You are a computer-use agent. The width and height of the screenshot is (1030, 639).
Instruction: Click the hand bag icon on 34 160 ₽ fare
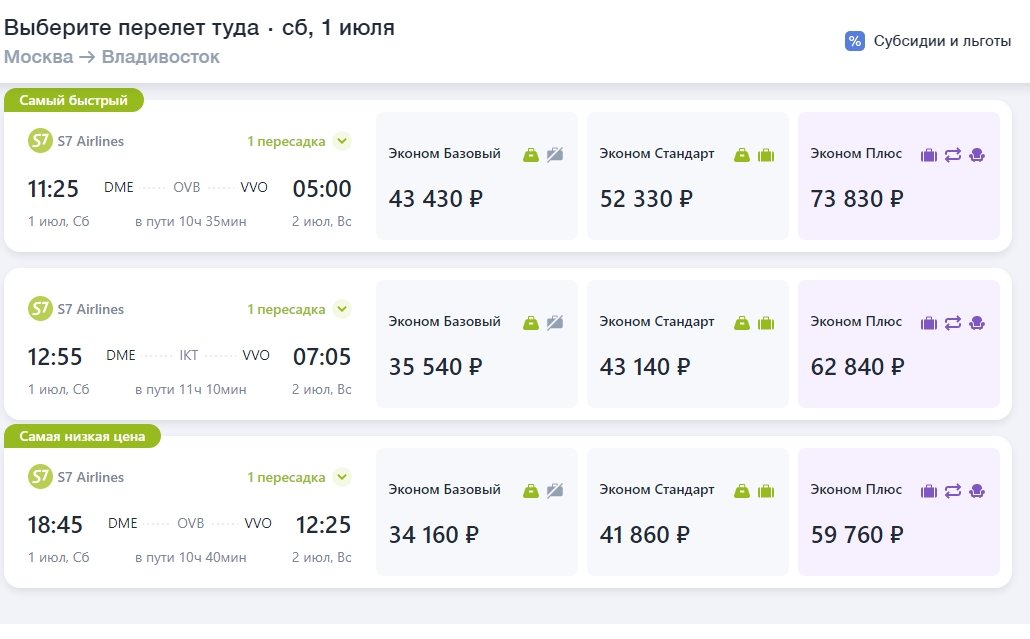click(531, 490)
